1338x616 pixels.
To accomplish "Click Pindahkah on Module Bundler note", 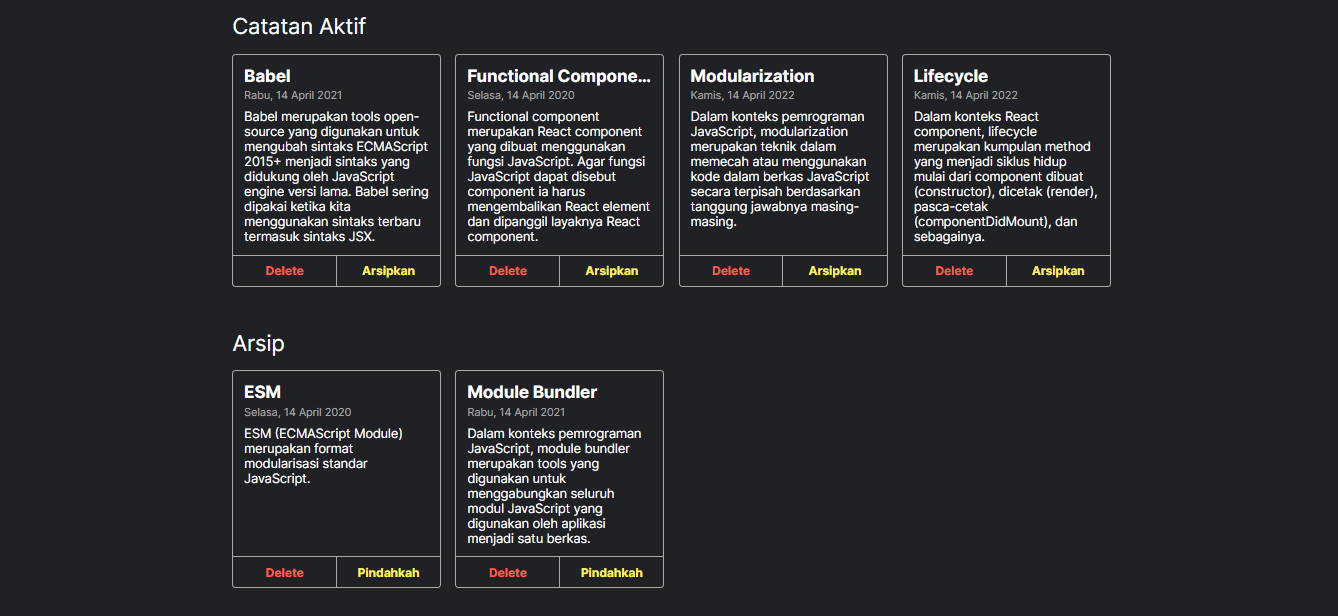I will [611, 572].
